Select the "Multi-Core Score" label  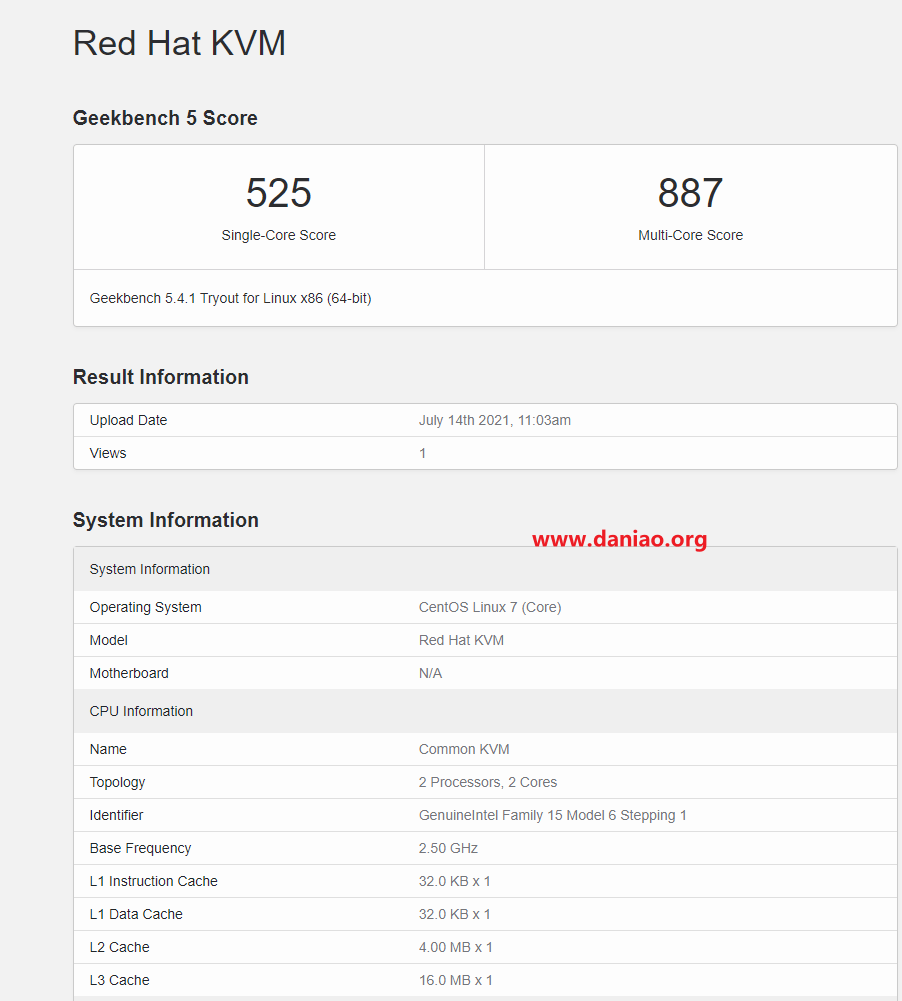691,235
